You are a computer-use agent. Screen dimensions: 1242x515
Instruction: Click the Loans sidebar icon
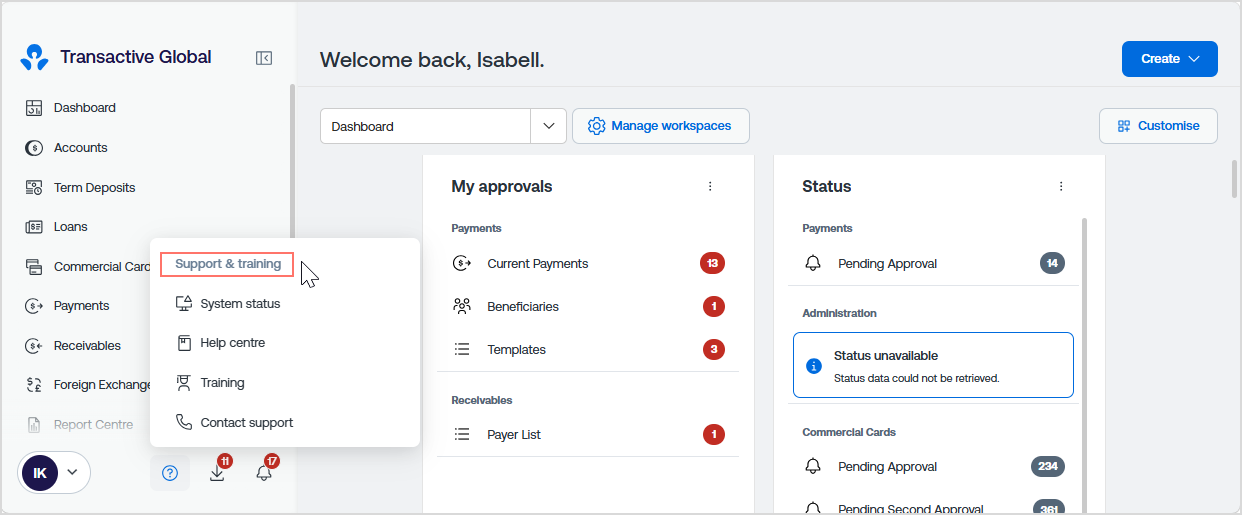point(34,227)
